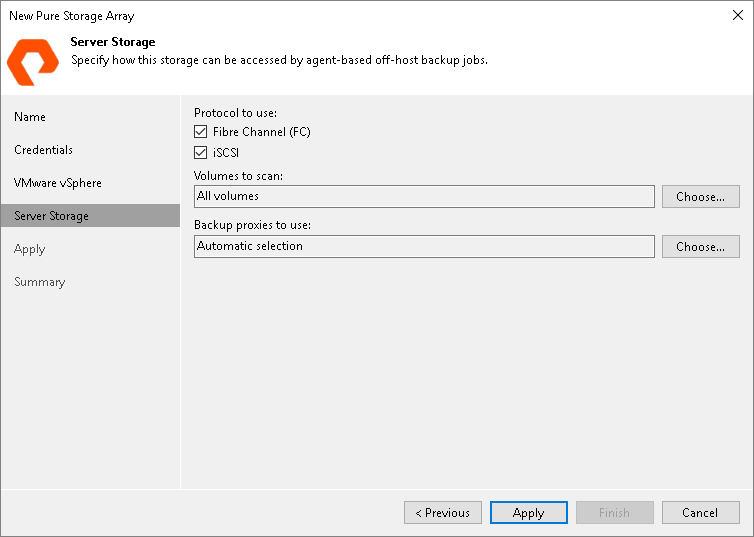Open the Summary step
This screenshot has width=754, height=537.
[x=39, y=282]
